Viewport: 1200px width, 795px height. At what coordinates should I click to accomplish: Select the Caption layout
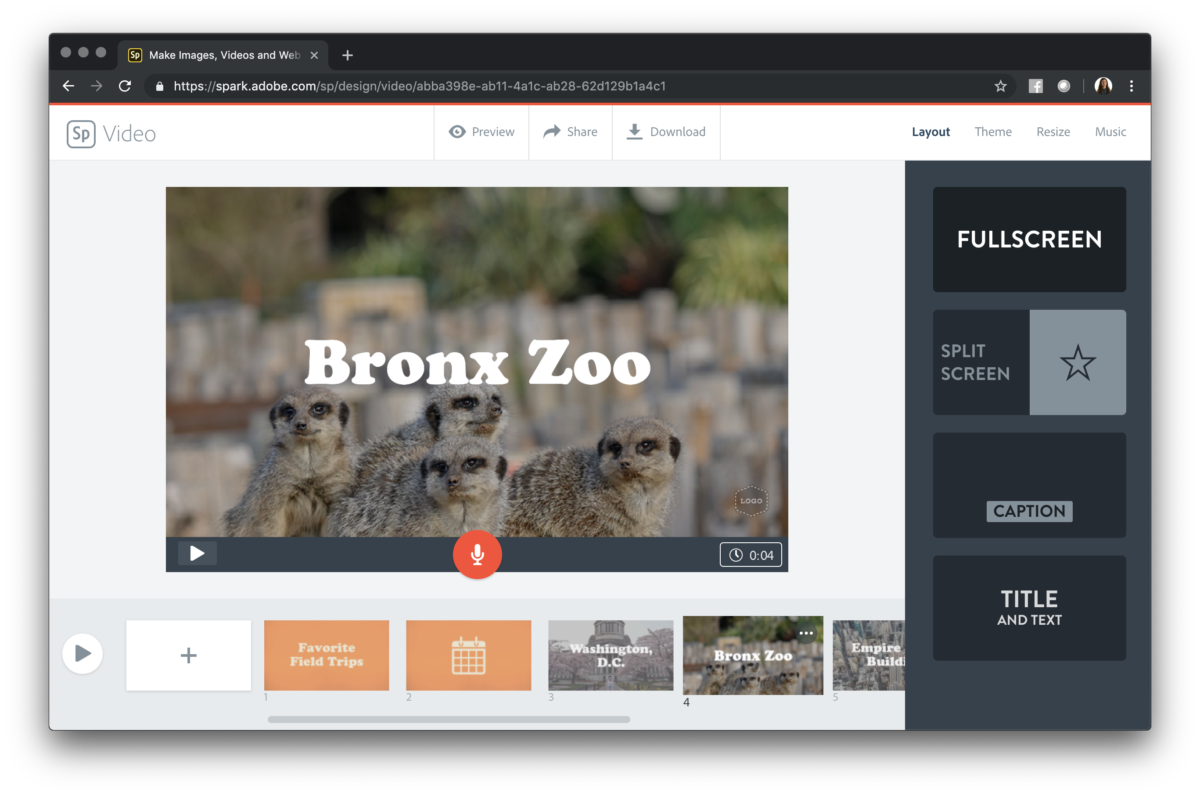pos(1029,485)
